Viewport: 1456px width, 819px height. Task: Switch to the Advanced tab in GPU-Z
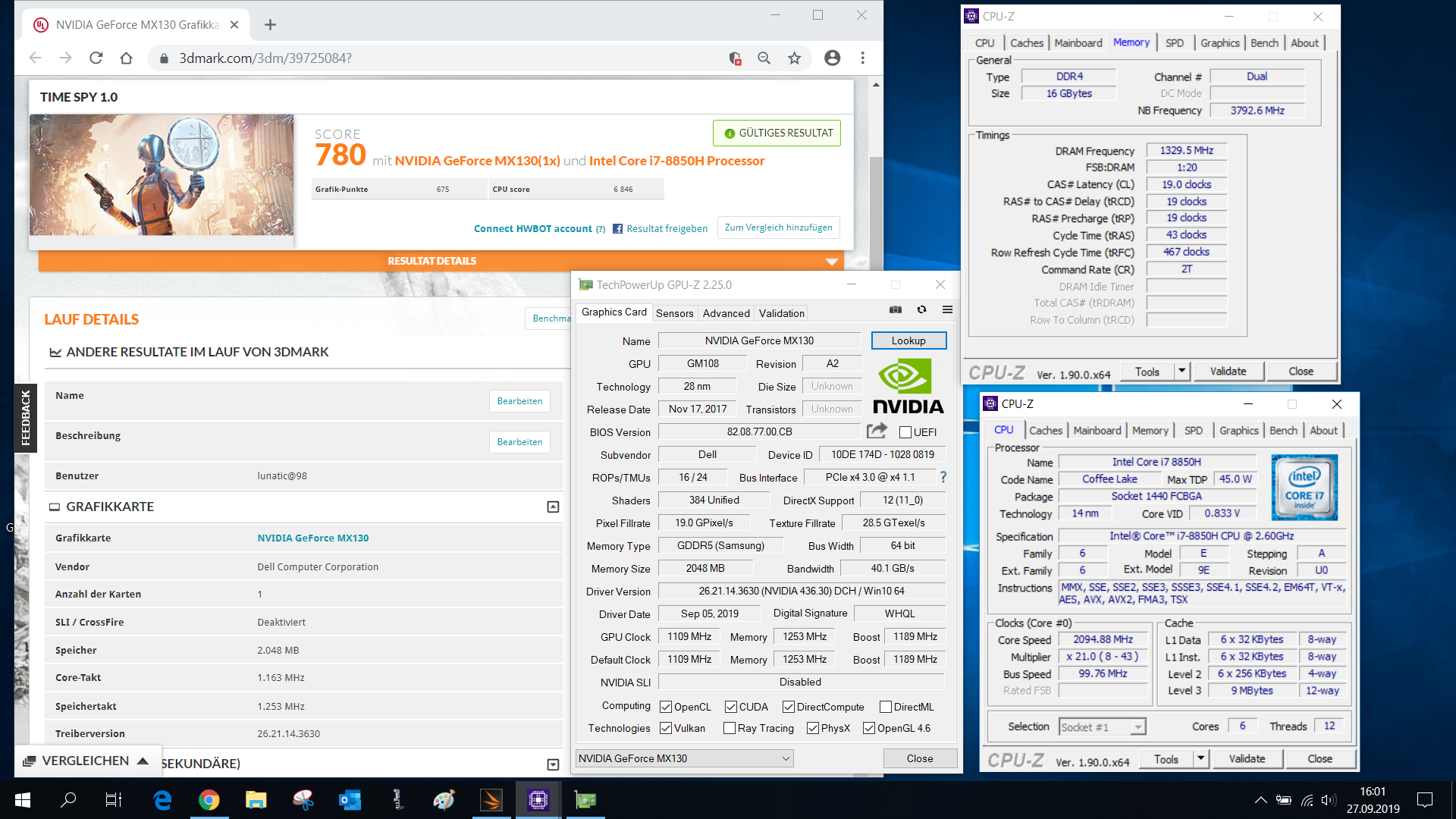point(726,313)
